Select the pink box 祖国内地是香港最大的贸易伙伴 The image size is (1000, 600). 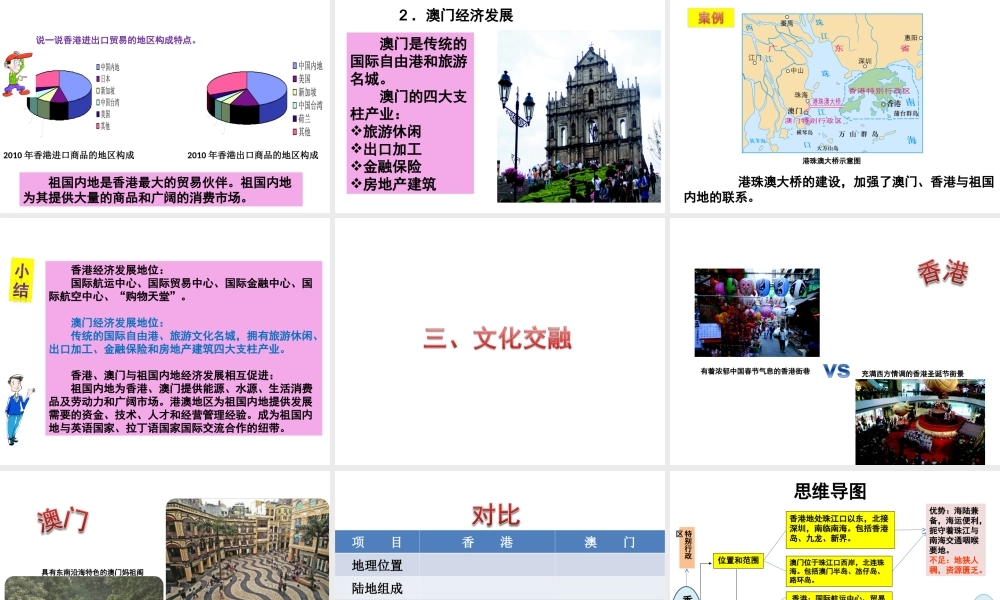point(161,190)
